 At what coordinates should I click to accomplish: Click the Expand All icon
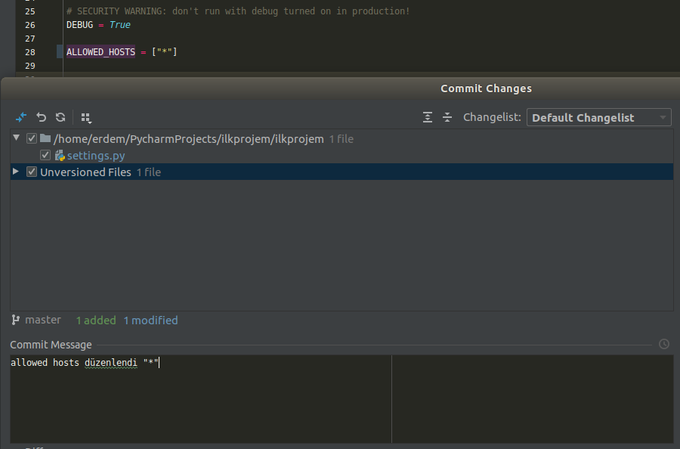(427, 117)
